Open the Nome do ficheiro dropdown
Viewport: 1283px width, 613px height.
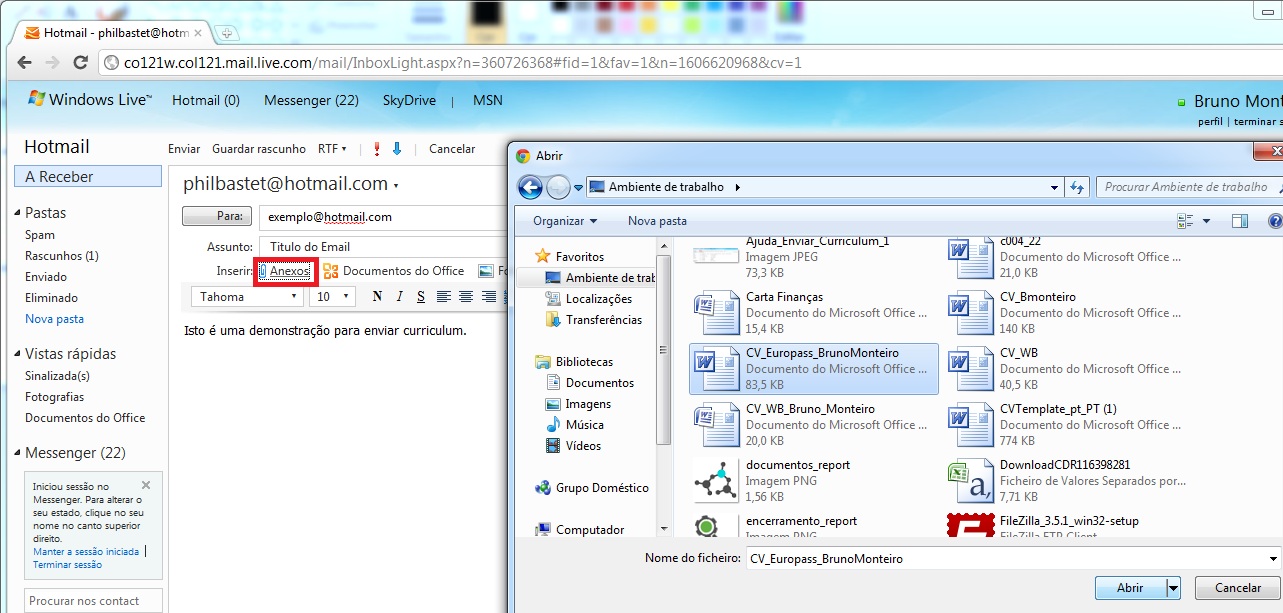(x=1273, y=559)
